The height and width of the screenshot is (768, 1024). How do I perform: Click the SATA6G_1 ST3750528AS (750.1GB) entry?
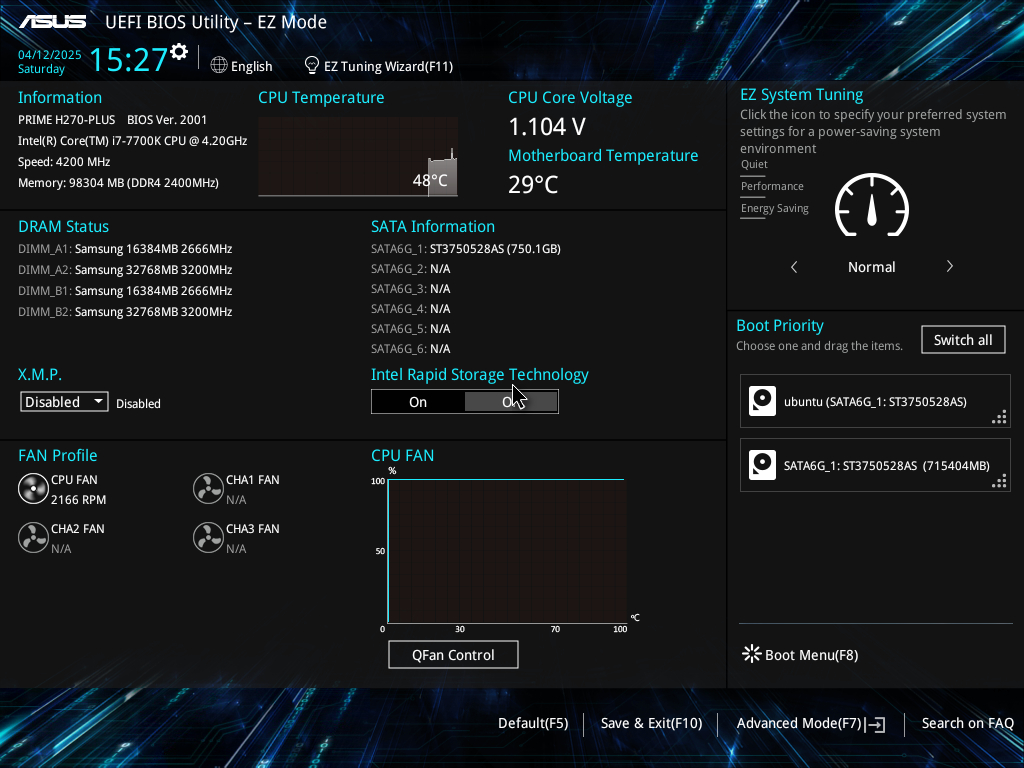tap(466, 249)
